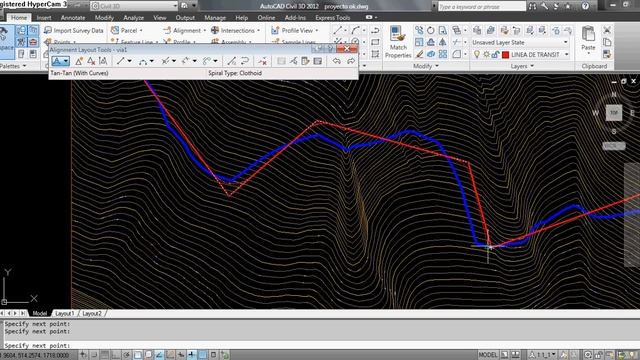Open the Sub-entity editor

click(305, 61)
